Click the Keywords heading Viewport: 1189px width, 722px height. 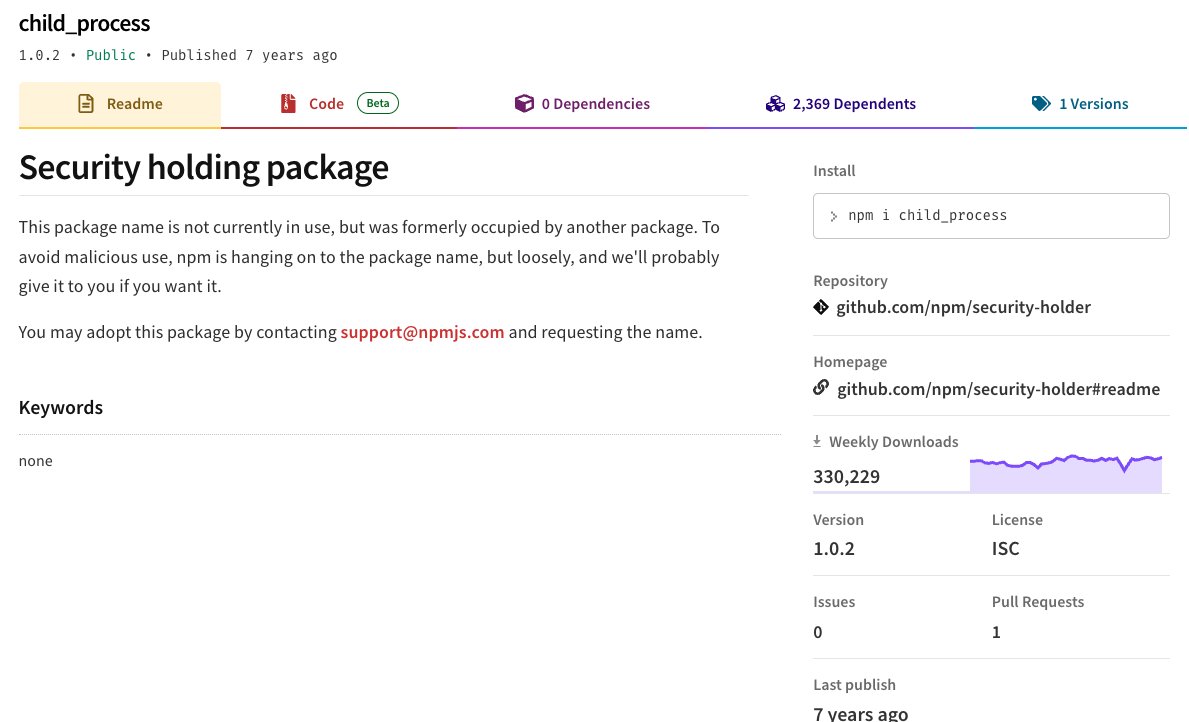tap(61, 407)
